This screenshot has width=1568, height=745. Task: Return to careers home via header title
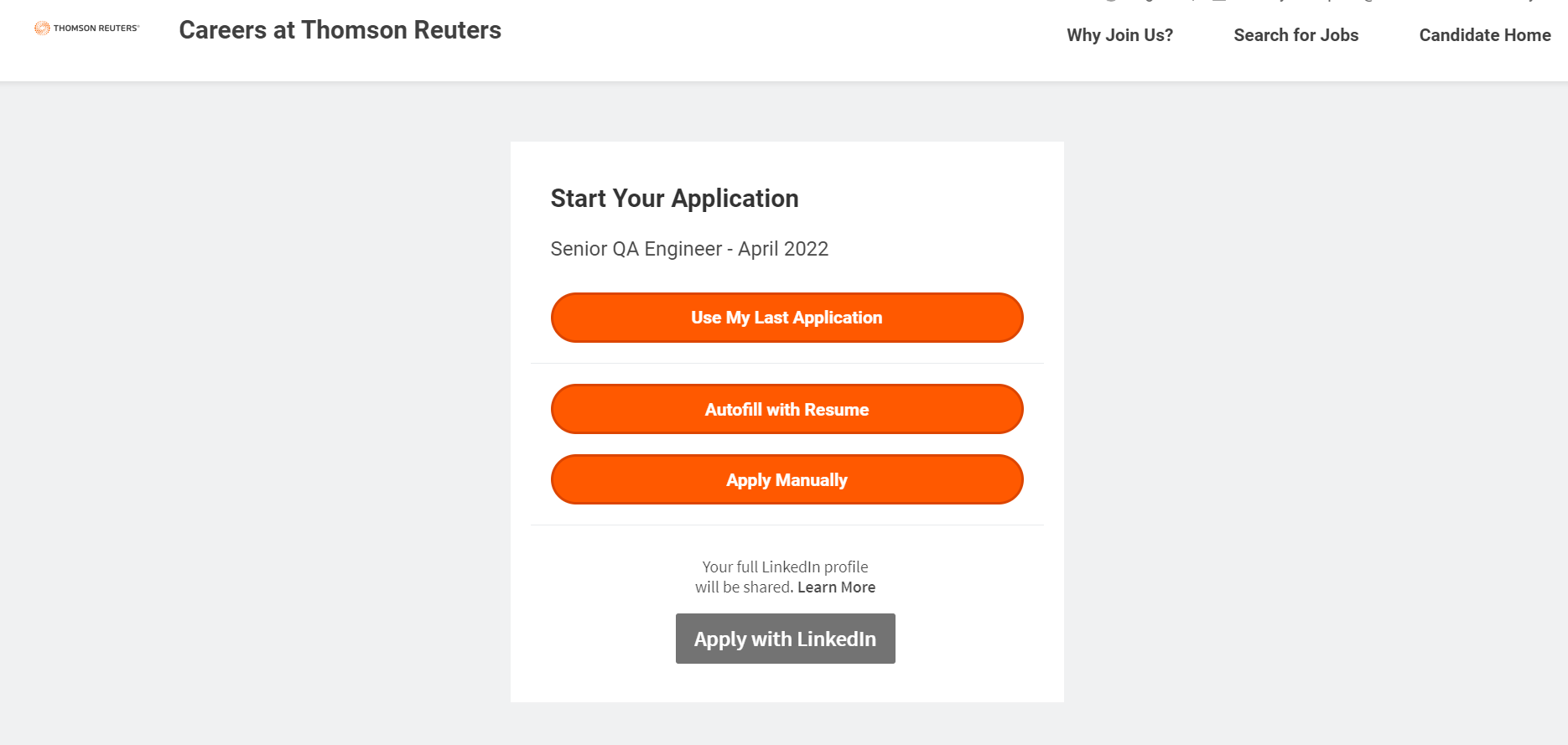(x=340, y=30)
